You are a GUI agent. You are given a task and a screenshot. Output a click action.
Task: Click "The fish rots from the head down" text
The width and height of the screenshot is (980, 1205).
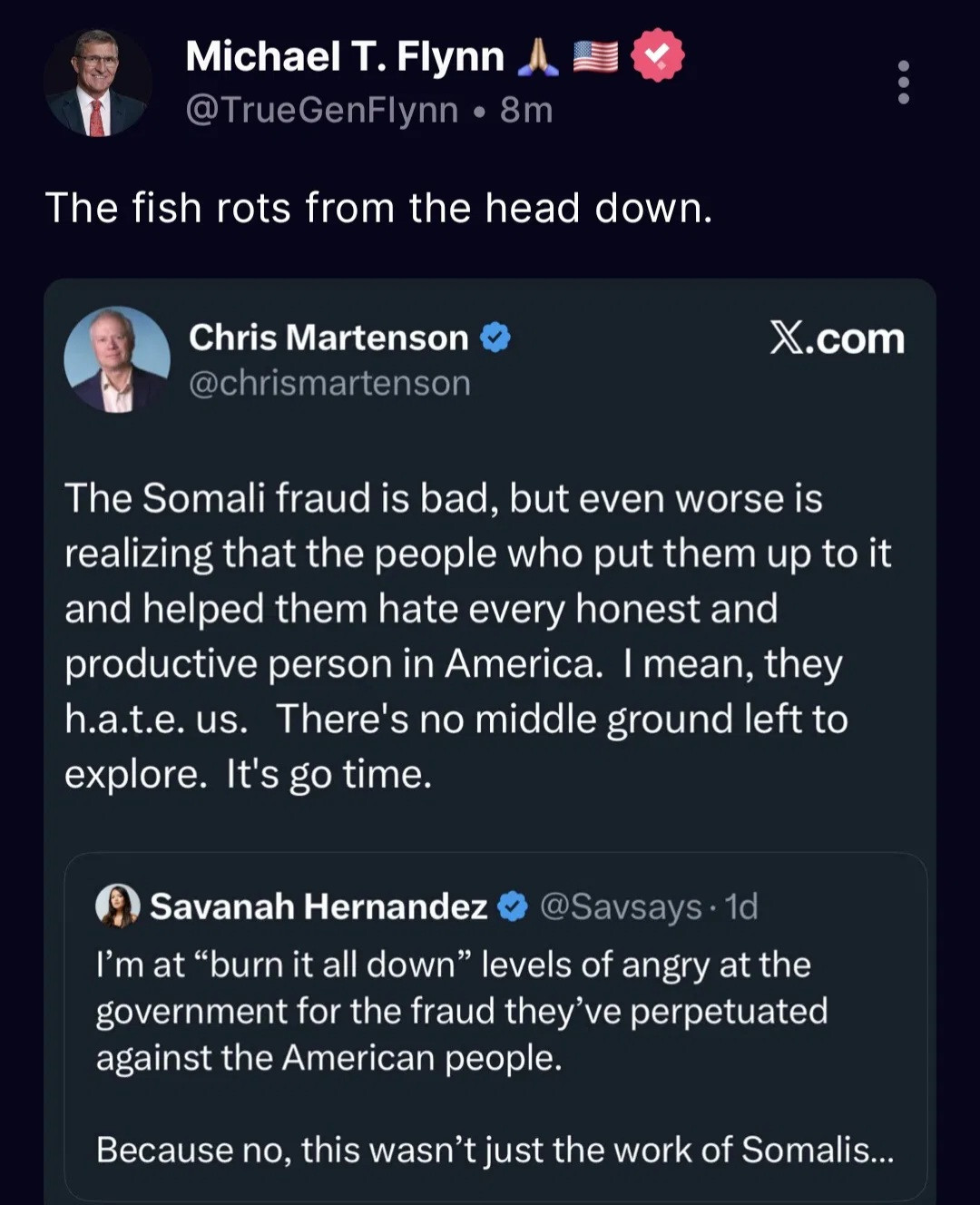pos(378,208)
